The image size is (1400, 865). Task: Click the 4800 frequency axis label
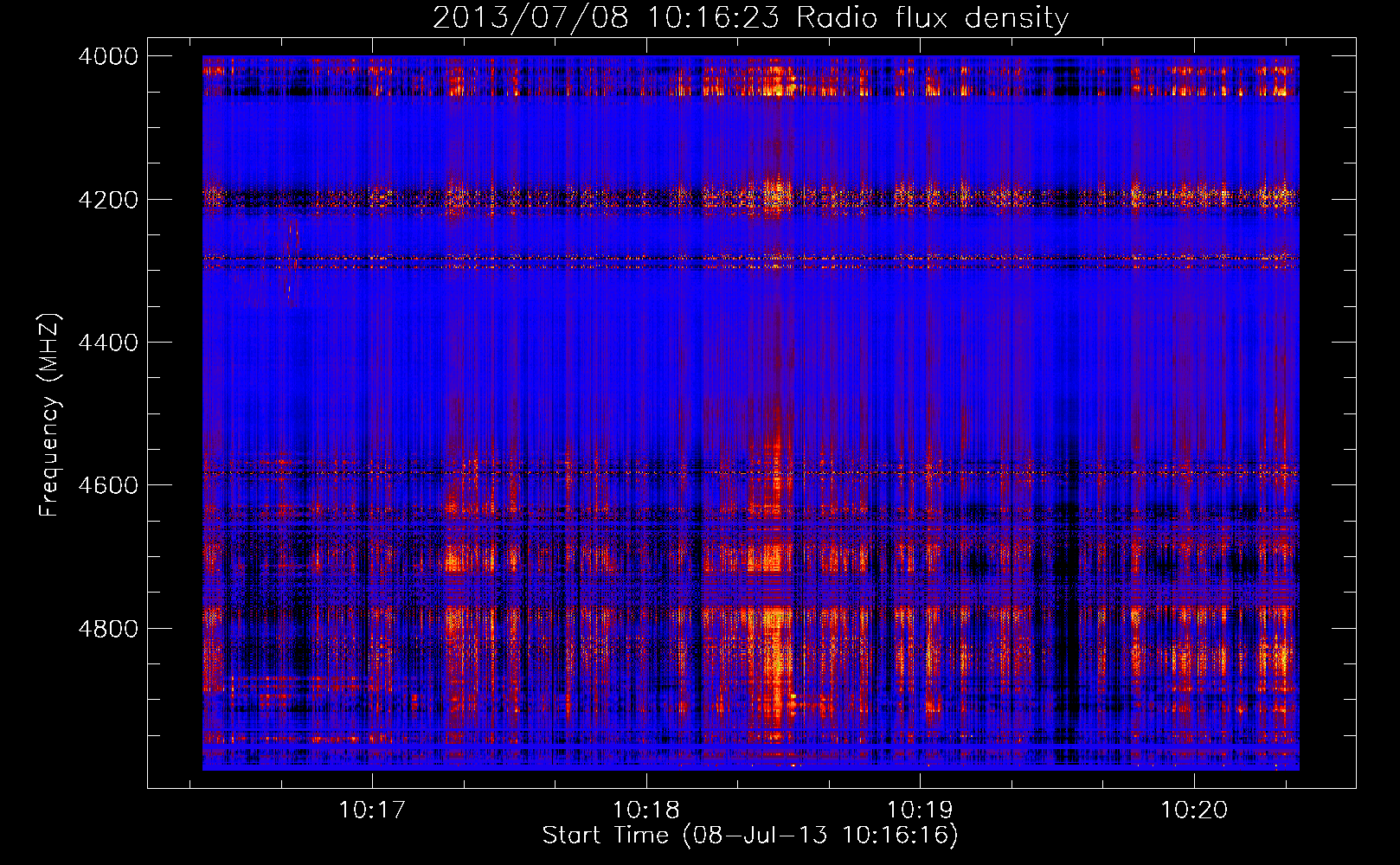(x=108, y=629)
